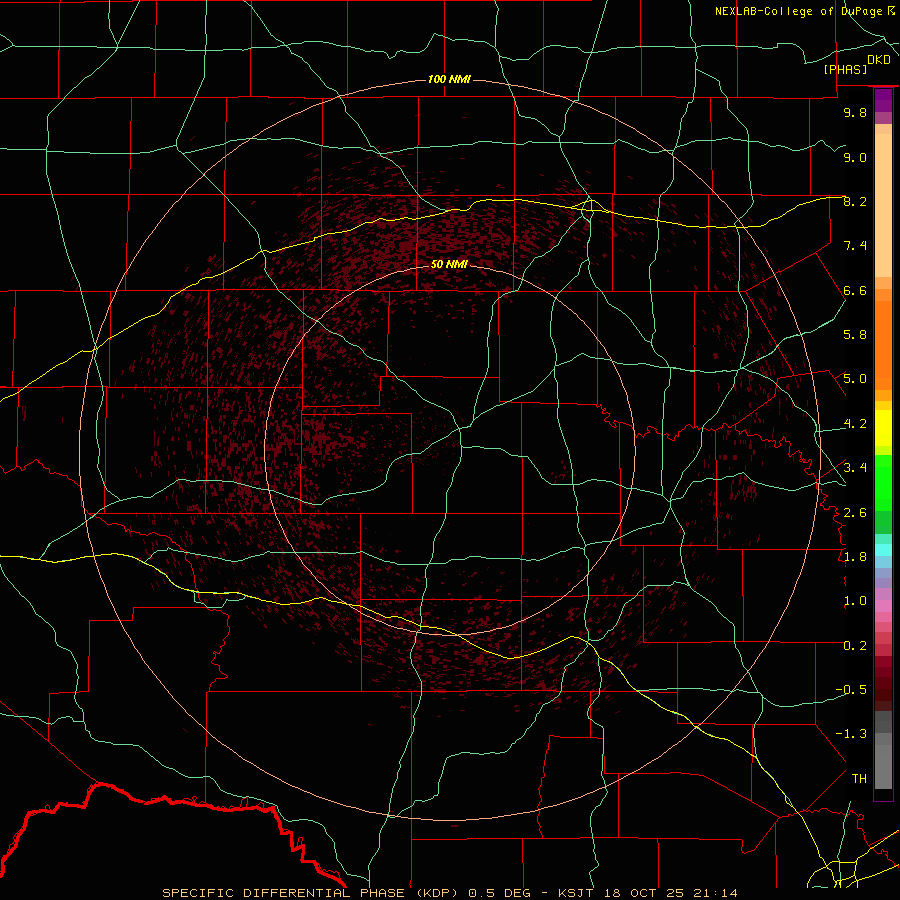Pick the bright green color bar segment
This screenshot has height=900, width=900.
tap(883, 483)
